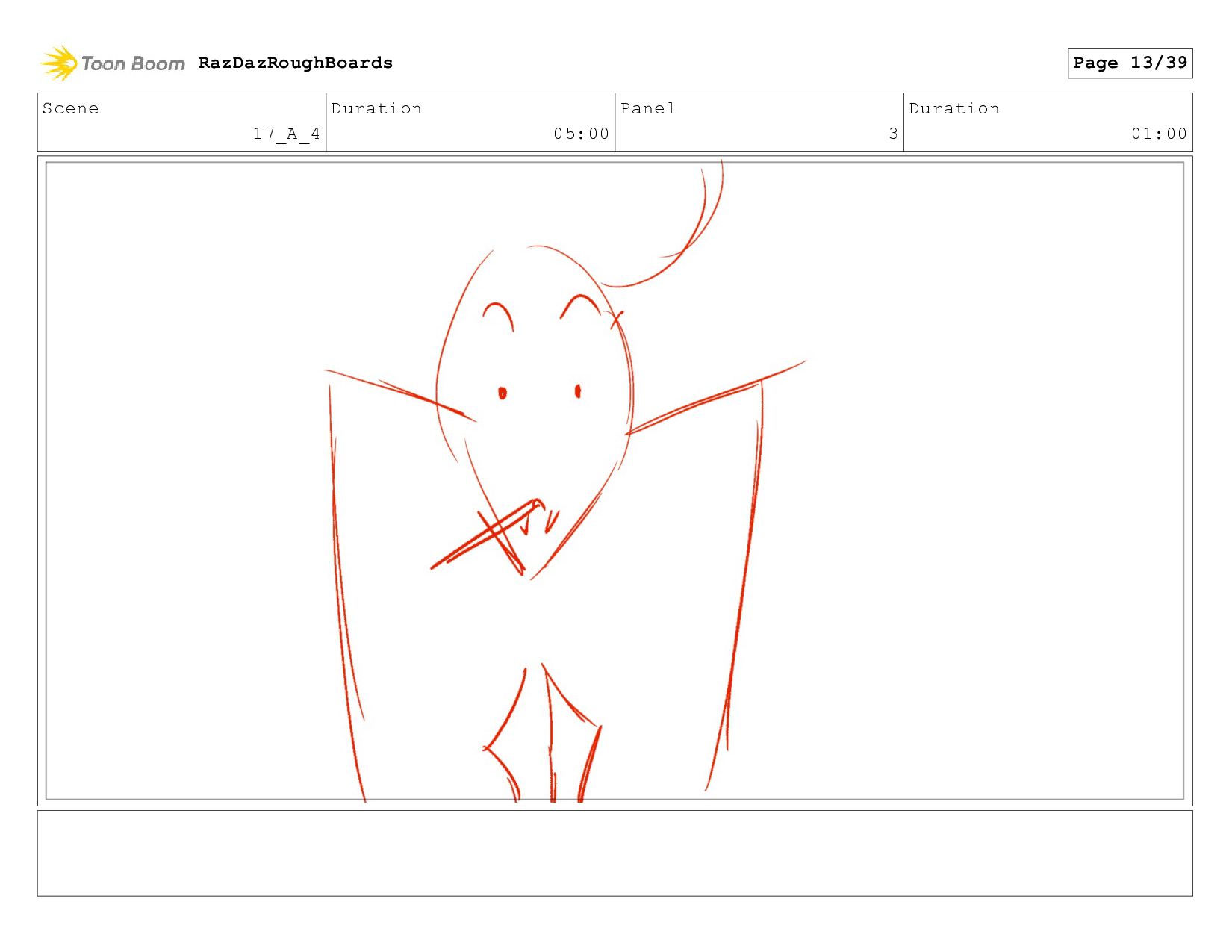Click the Panel label
The height and width of the screenshot is (952, 1232).
pos(648,109)
